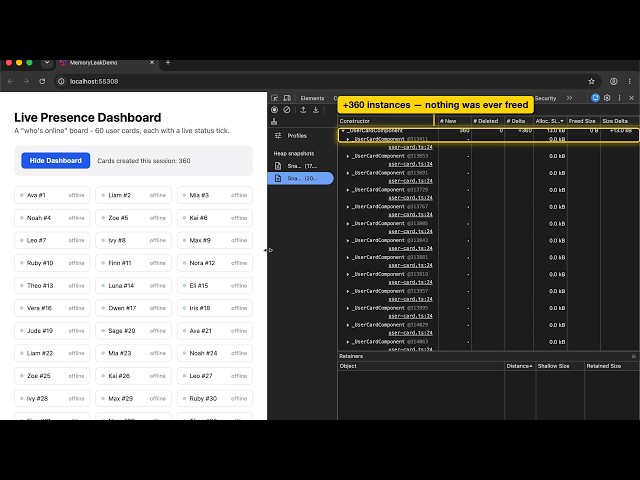Select the MemoryLeakDemo browser tab

point(106,63)
